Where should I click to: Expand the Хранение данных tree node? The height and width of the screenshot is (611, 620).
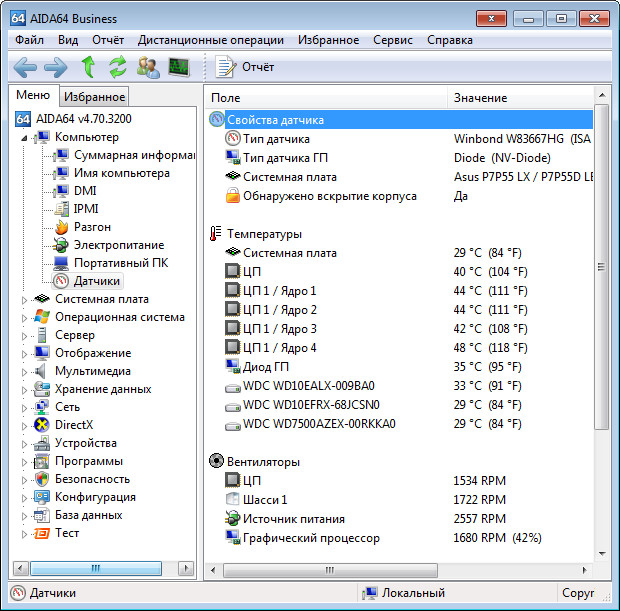click(x=25, y=389)
